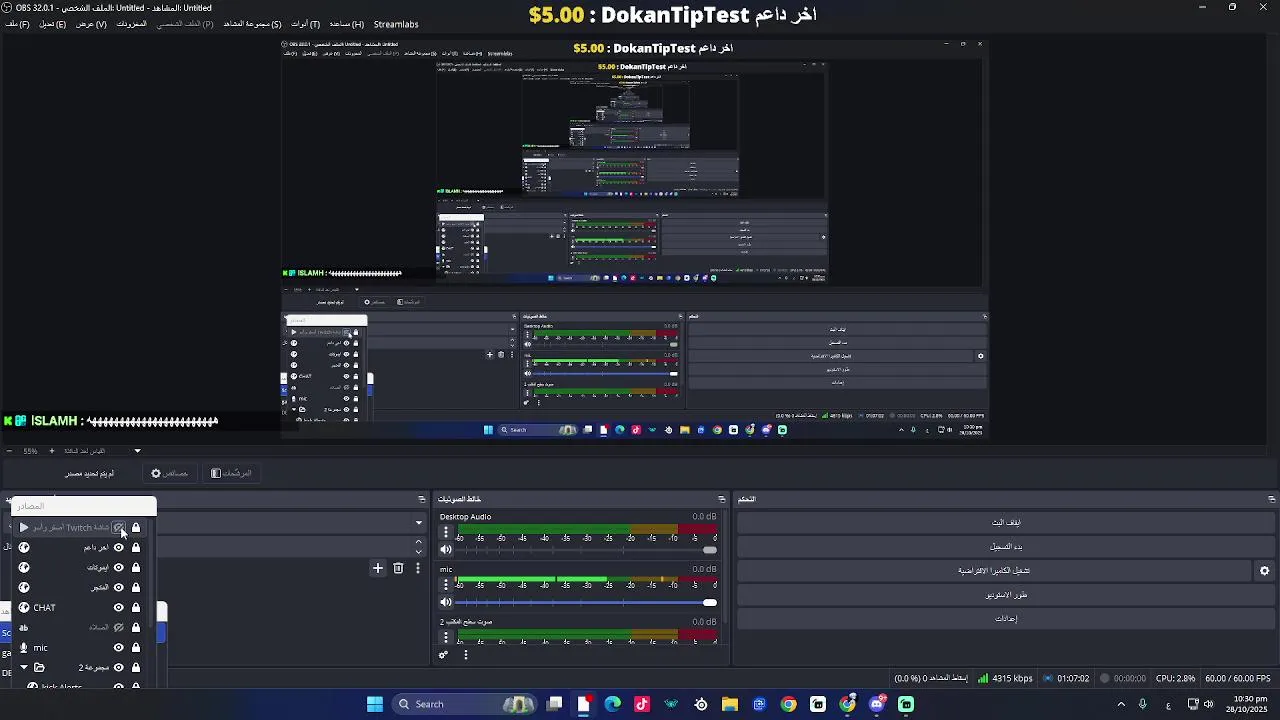The image size is (1280, 720).
Task: Mute Desktop Audio speaker icon
Action: [446, 549]
